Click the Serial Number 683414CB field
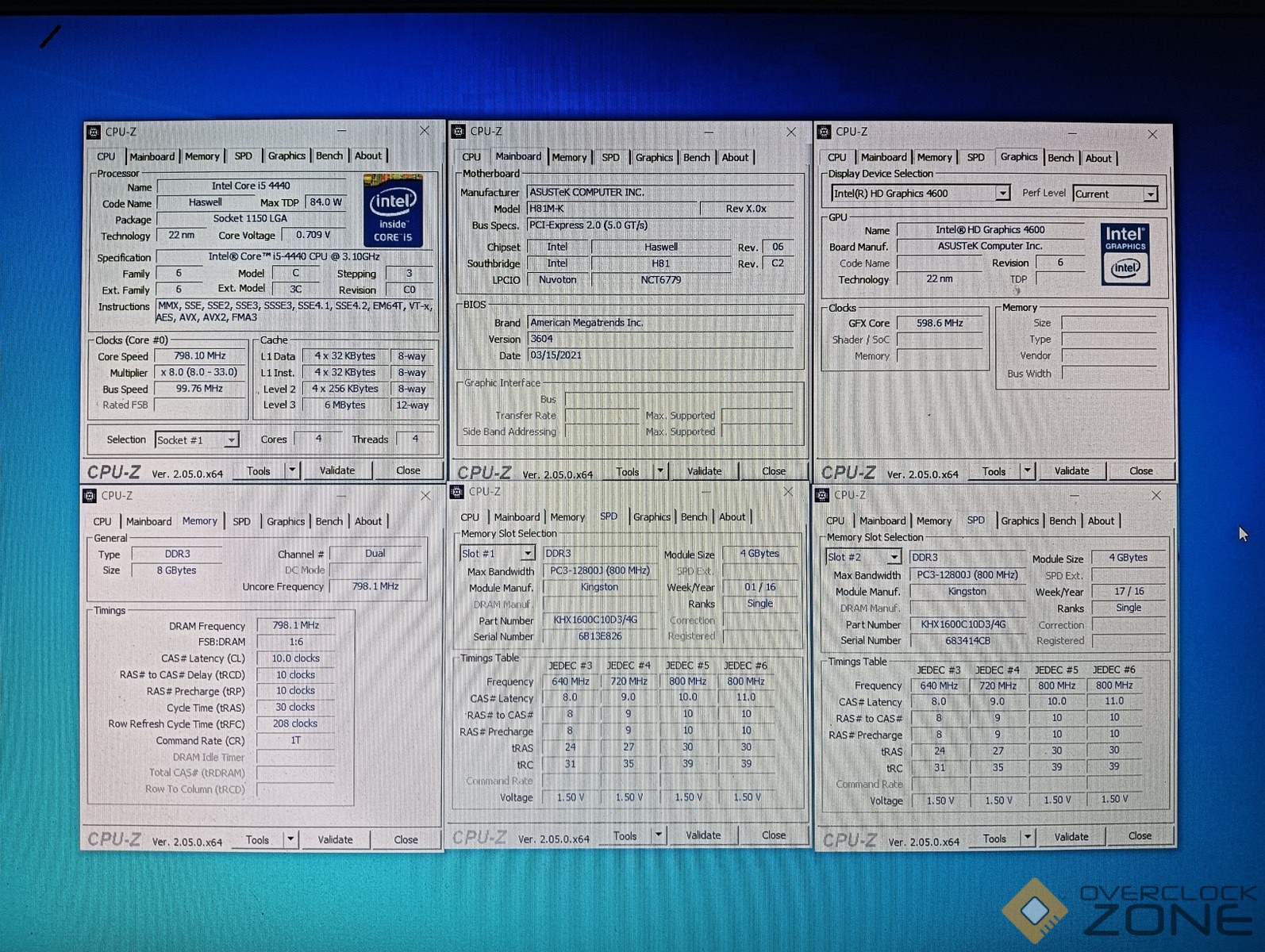 pos(967,640)
